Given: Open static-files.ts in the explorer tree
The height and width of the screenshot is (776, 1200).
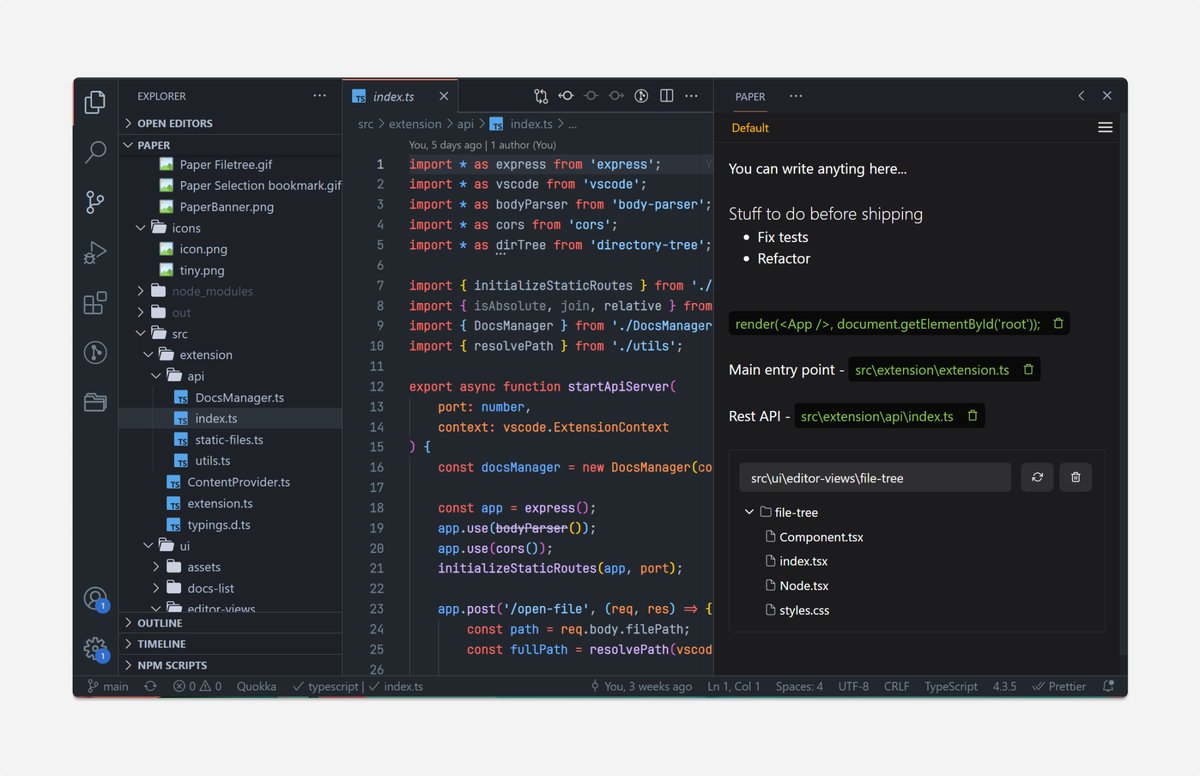Looking at the screenshot, I should pyautogui.click(x=230, y=440).
